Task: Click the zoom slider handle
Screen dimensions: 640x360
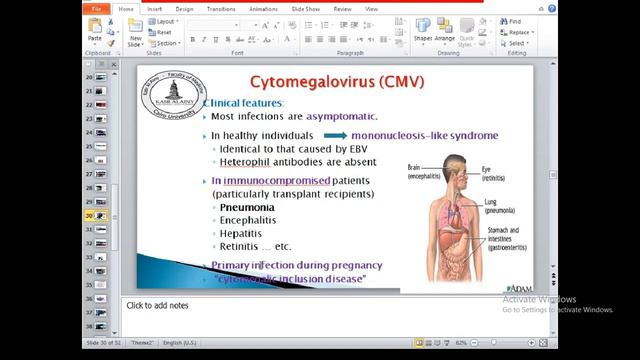Action: [x=494, y=343]
